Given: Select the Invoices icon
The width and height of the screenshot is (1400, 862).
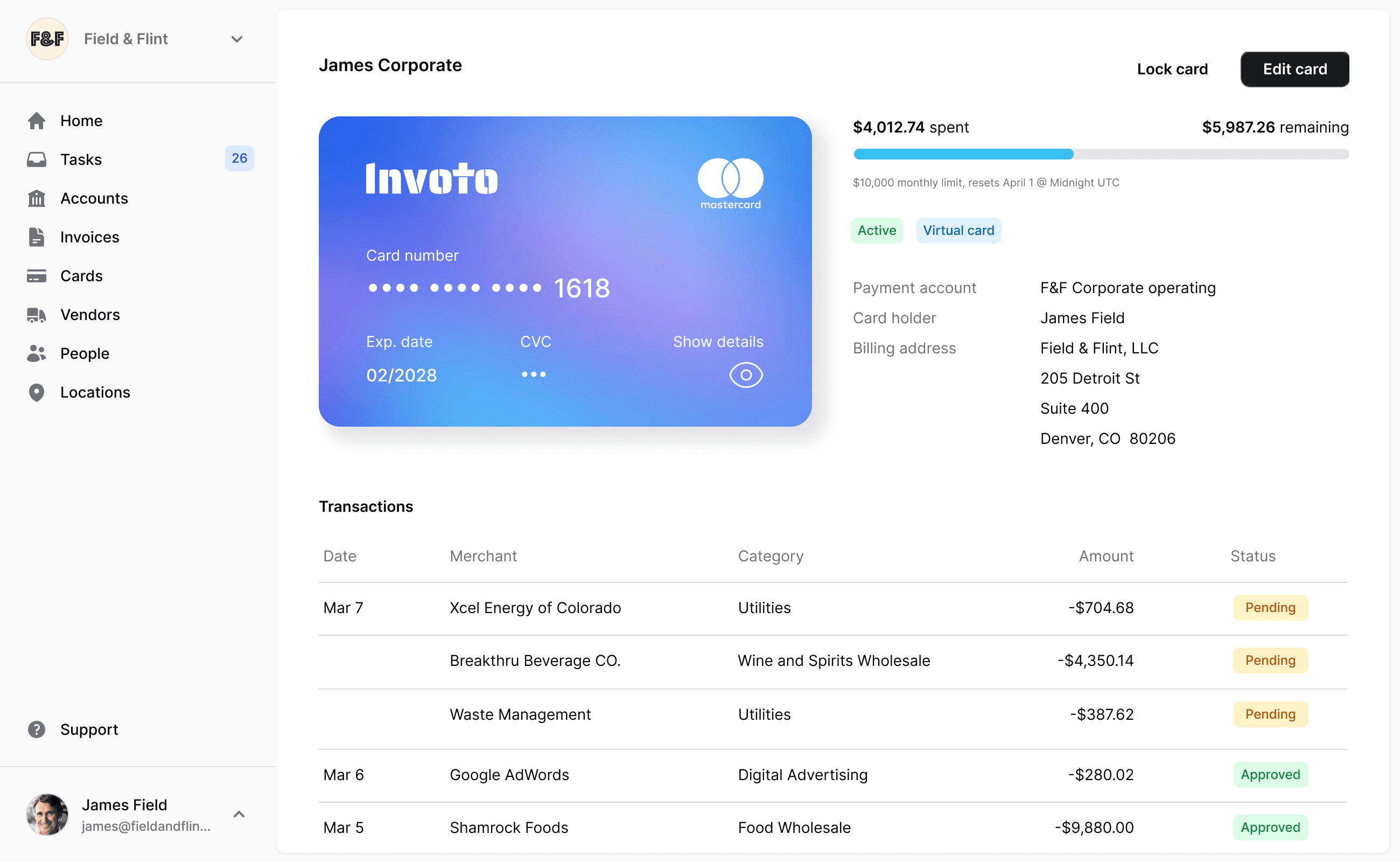Looking at the screenshot, I should point(37,237).
